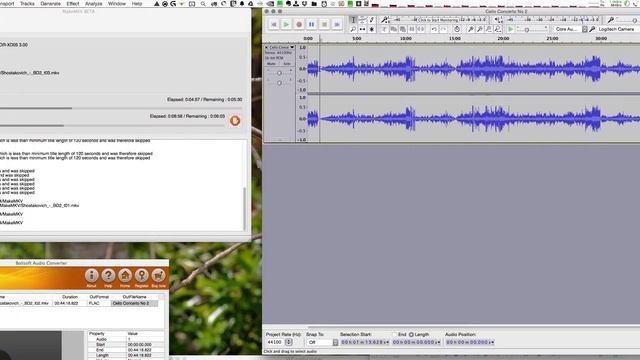640x360 pixels.
Task: Click the Help icon in Boilsoft Audio Converter
Action: pos(108,276)
